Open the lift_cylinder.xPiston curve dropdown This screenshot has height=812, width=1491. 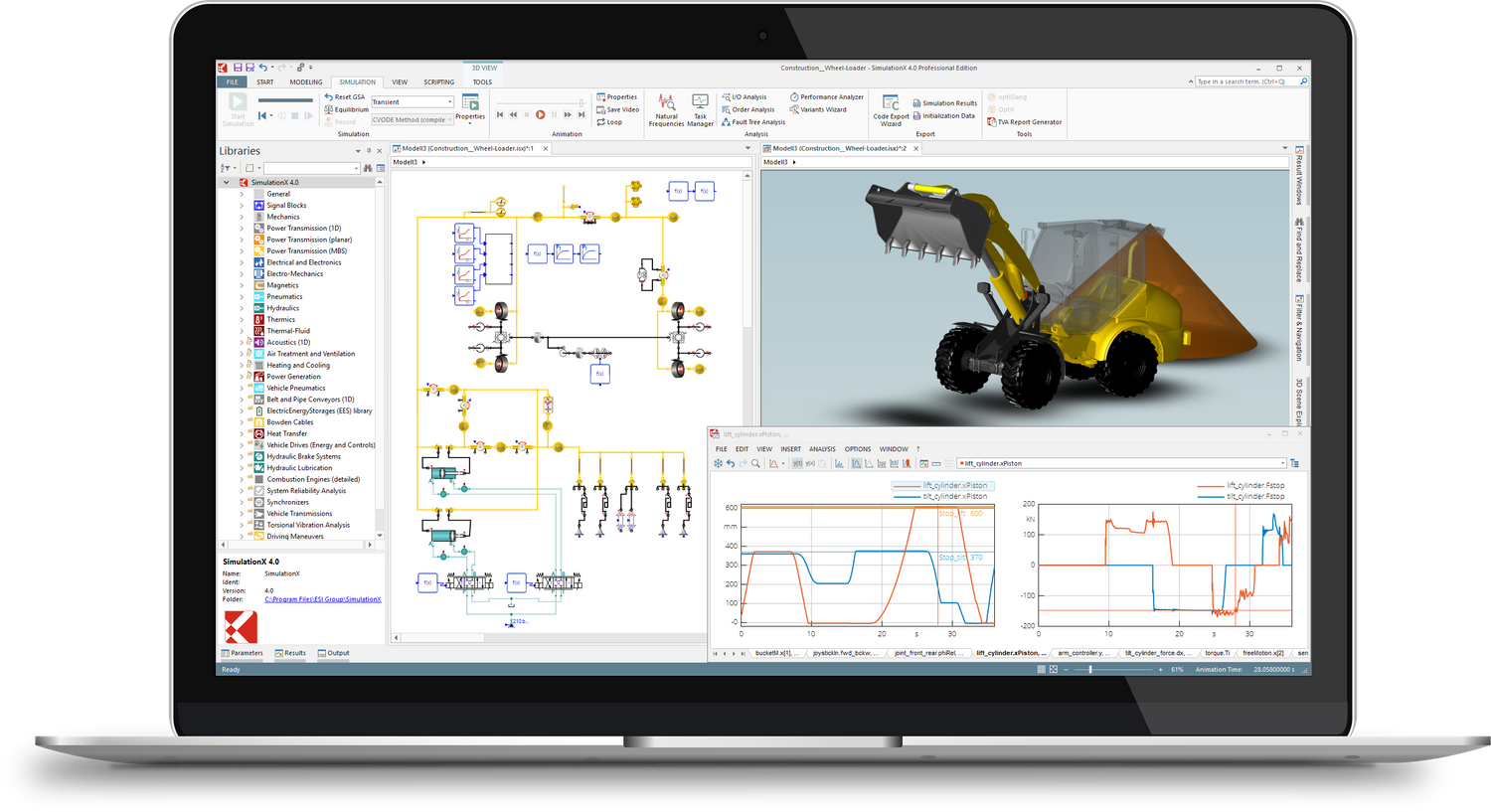(x=1282, y=463)
